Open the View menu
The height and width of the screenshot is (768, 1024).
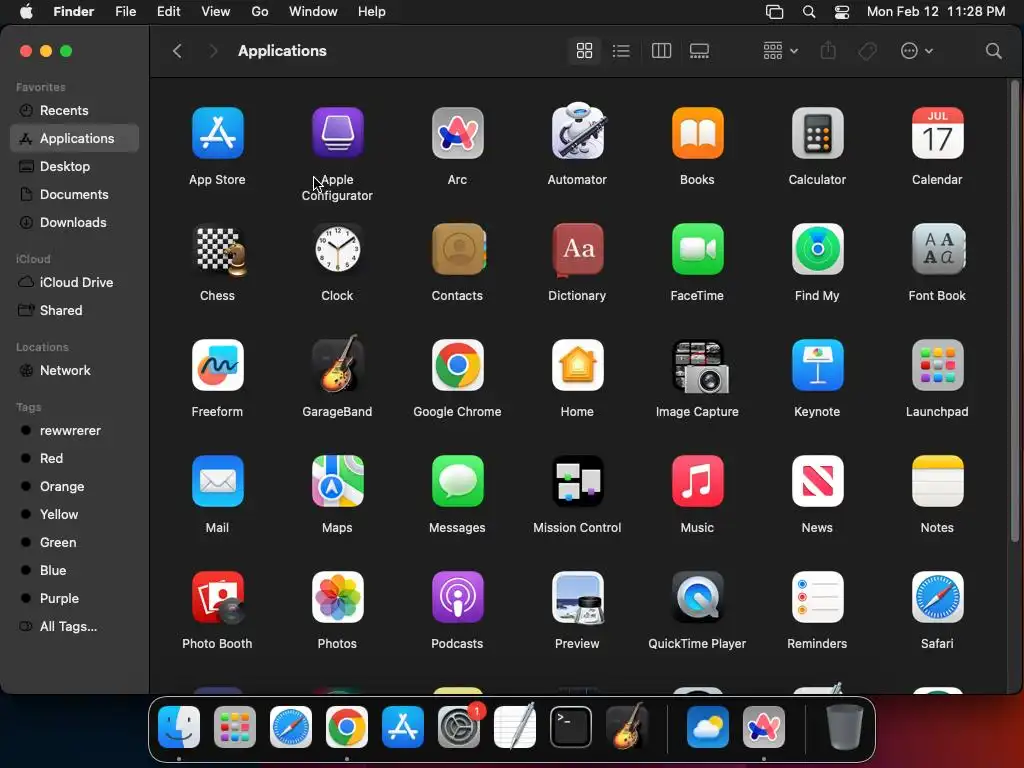pyautogui.click(x=216, y=12)
